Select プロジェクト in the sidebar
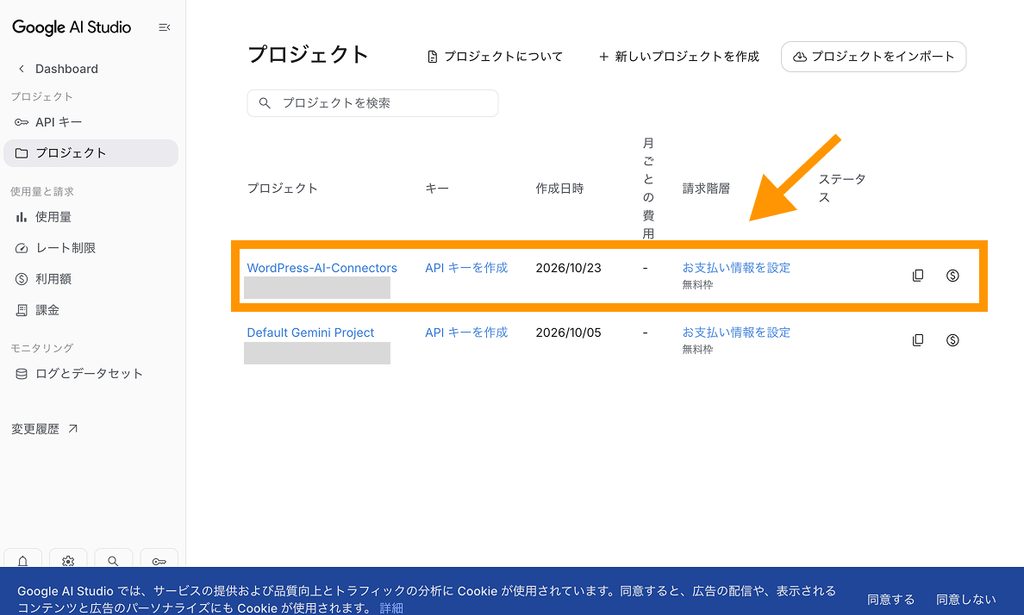Image resolution: width=1024 pixels, height=615 pixels. click(x=91, y=153)
